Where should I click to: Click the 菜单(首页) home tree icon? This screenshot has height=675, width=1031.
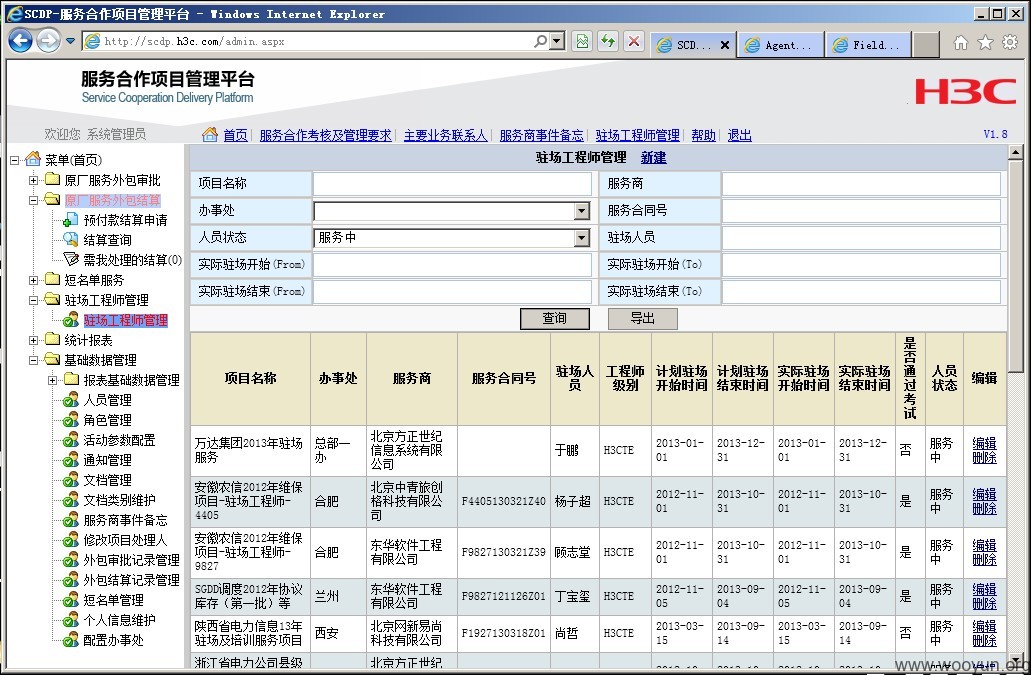pyautogui.click(x=33, y=158)
